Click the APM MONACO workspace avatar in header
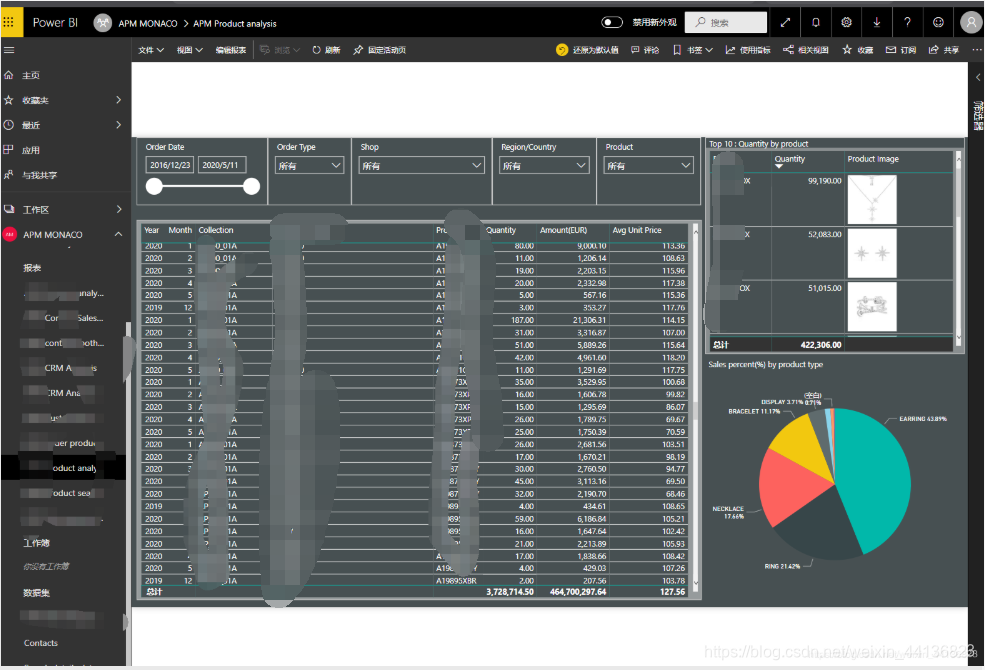Viewport: 985px width, 670px height. tap(102, 23)
